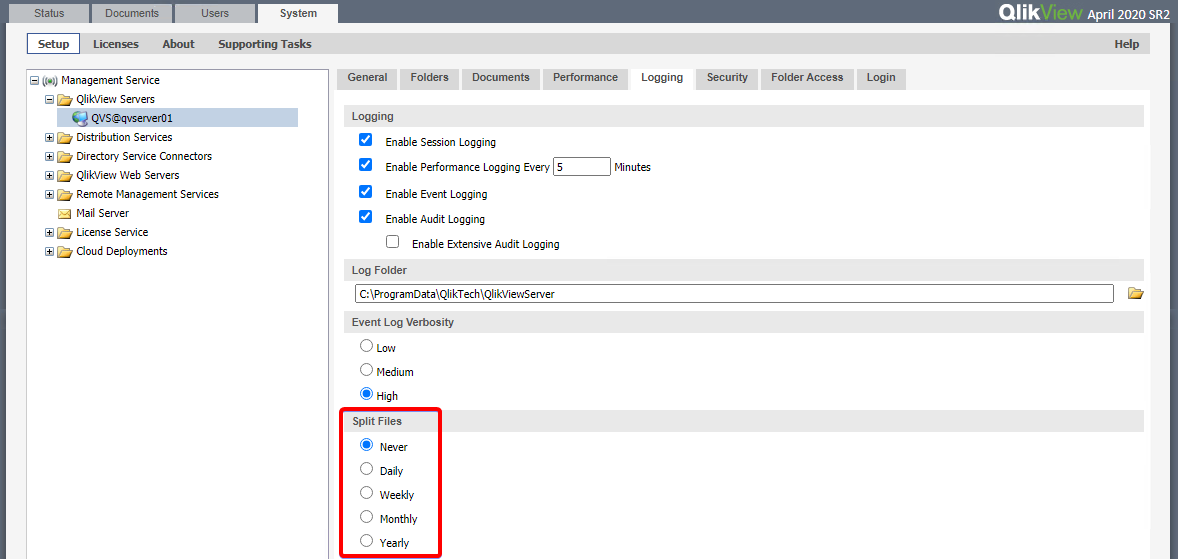Open the Supporting Tasks sub-tab
This screenshot has height=559, width=1178.
click(x=264, y=44)
